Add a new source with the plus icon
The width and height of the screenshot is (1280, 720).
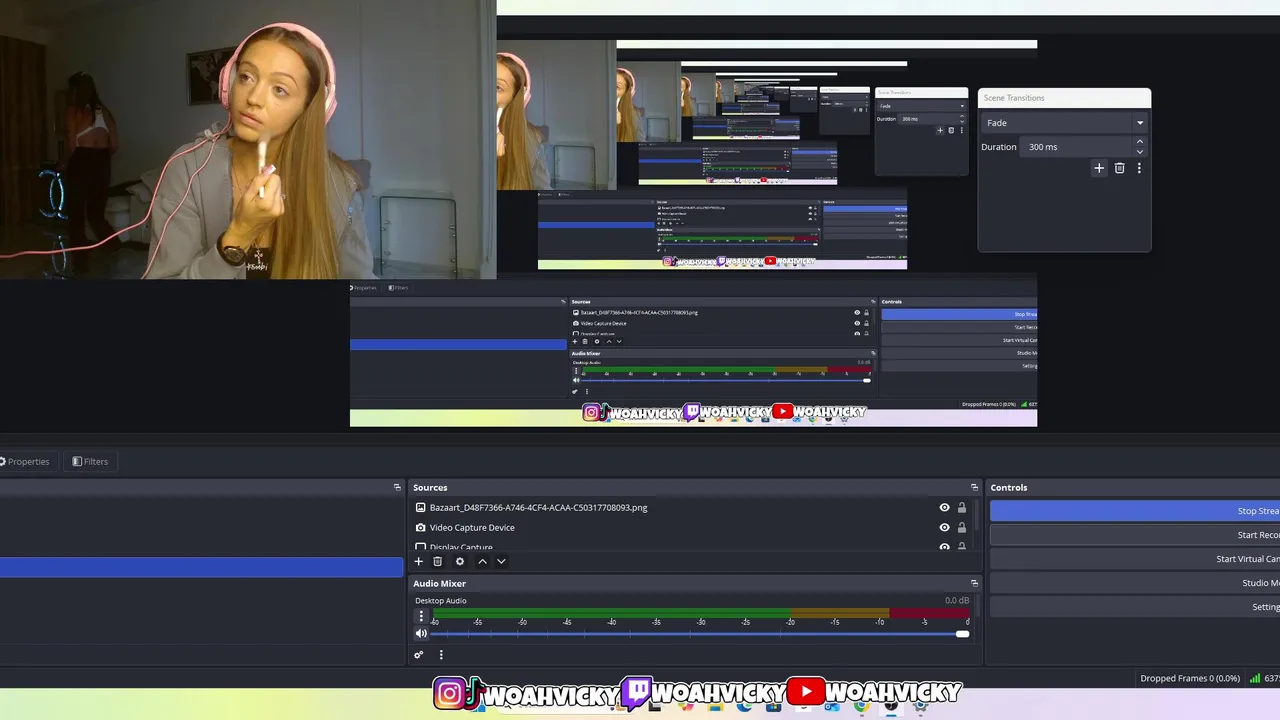tap(419, 561)
